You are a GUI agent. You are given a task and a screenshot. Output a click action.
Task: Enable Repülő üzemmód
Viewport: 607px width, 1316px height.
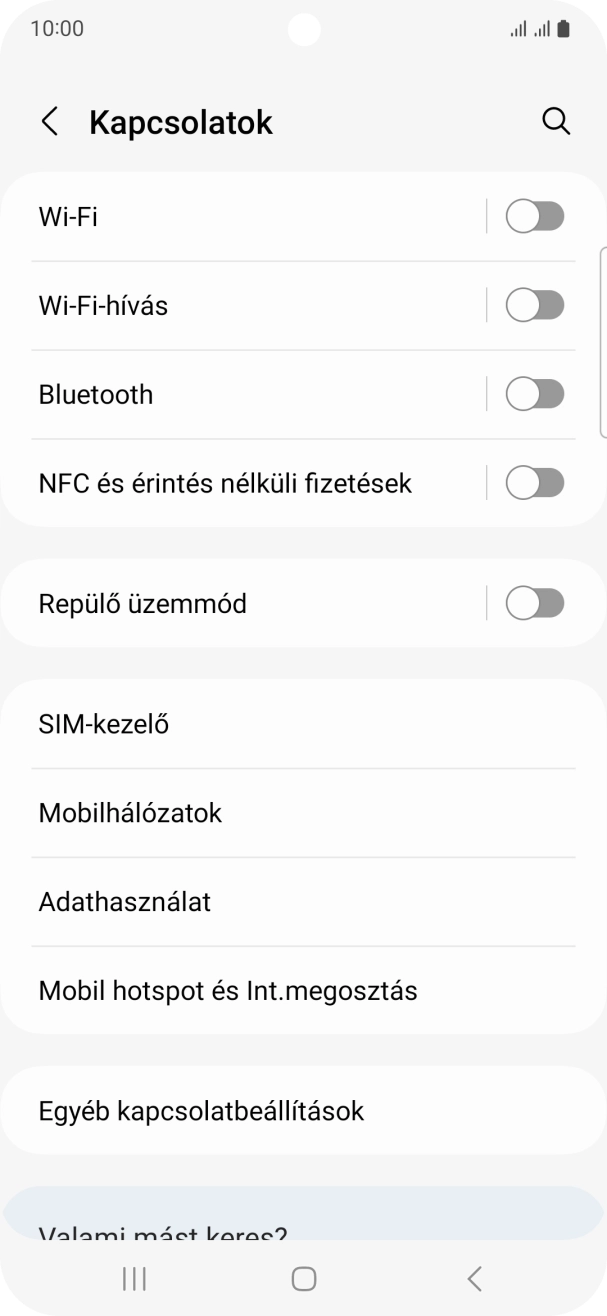(x=534, y=603)
